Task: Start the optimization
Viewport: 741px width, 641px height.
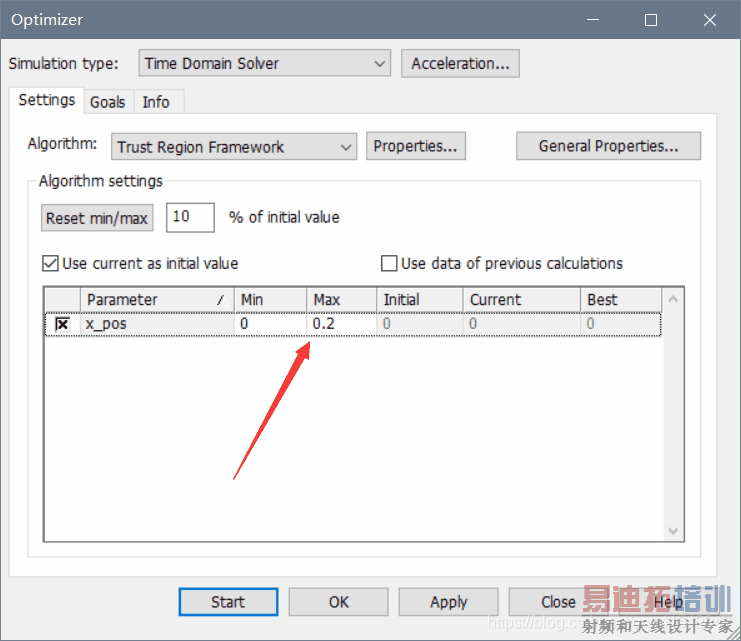Action: coord(228,602)
